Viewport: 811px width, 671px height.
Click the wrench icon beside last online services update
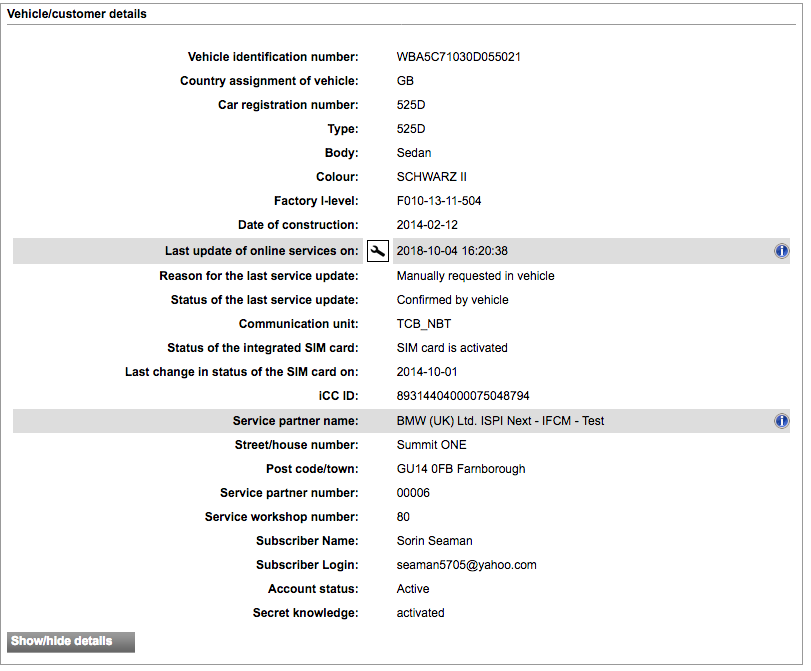(x=378, y=251)
